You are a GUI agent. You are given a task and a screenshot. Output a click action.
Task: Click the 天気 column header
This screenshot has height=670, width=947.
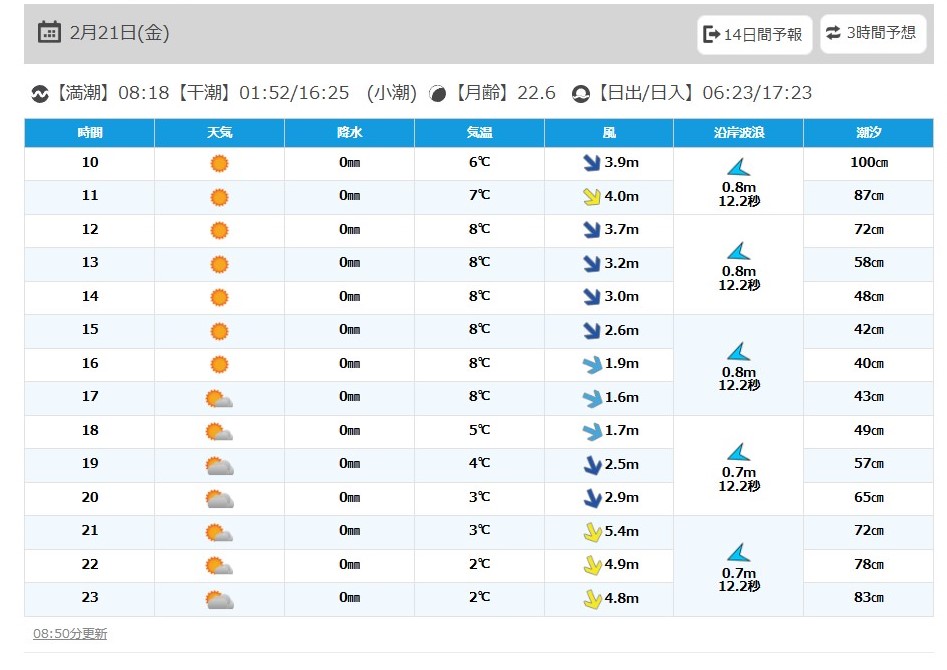click(x=219, y=133)
